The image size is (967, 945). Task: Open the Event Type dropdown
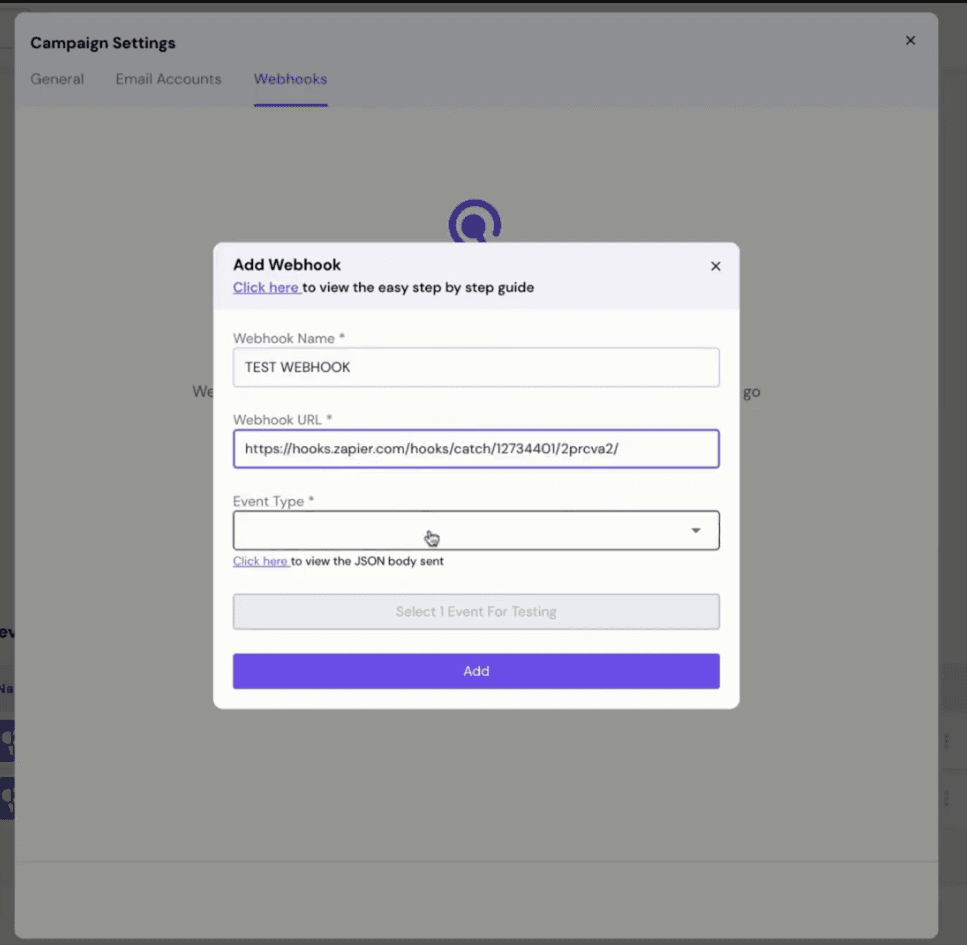coord(460,530)
